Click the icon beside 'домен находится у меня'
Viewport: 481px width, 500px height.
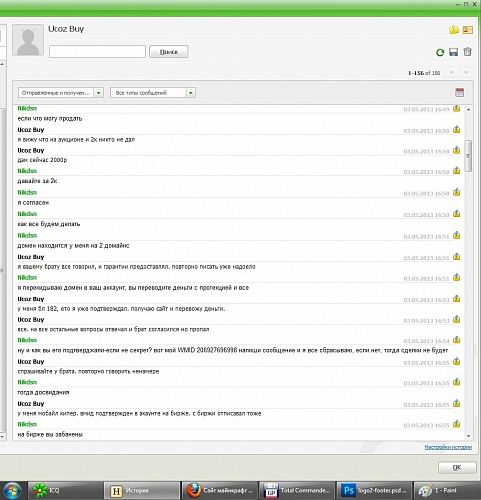[456, 236]
